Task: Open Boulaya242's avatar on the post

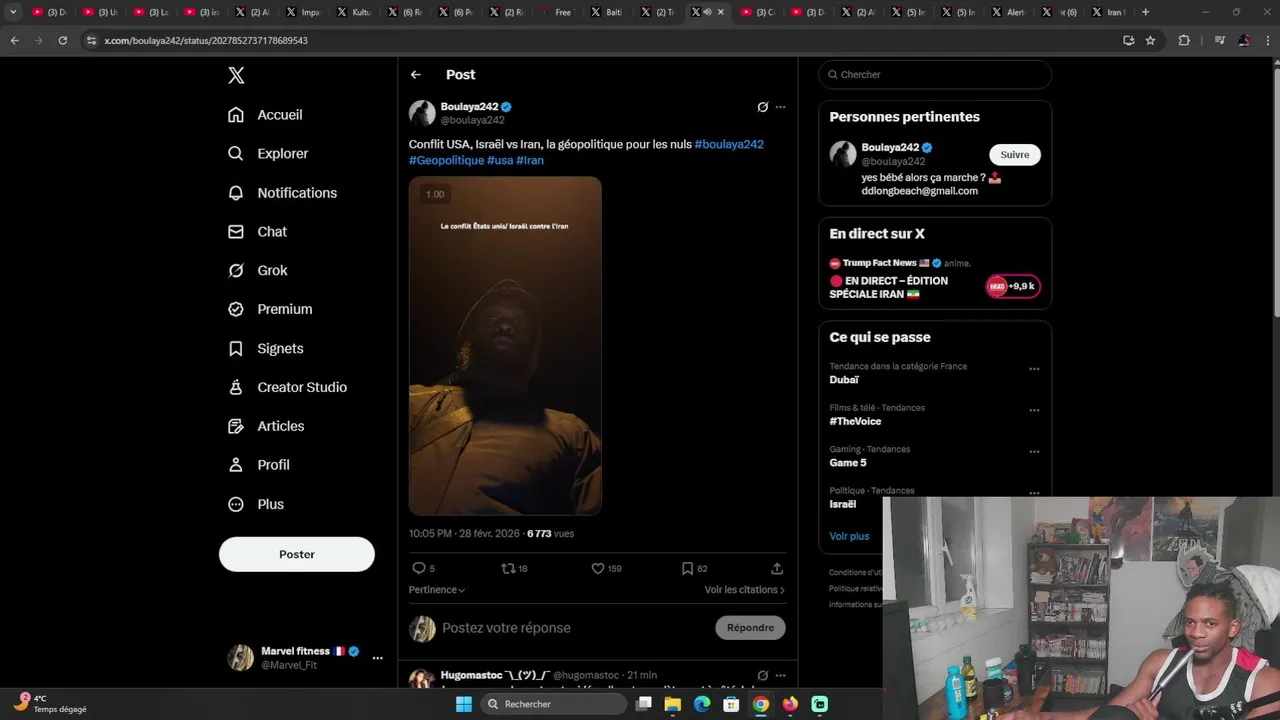Action: tap(422, 113)
